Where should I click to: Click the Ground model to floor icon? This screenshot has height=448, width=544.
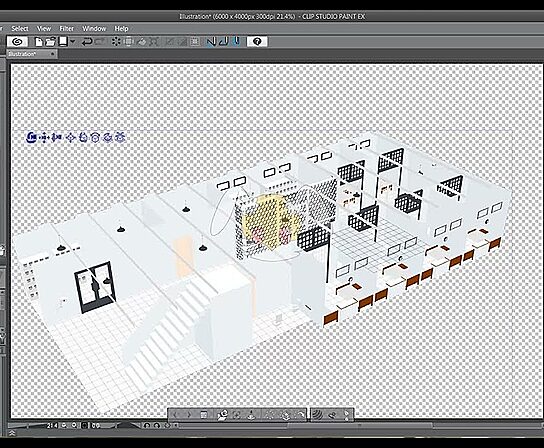click(x=252, y=415)
